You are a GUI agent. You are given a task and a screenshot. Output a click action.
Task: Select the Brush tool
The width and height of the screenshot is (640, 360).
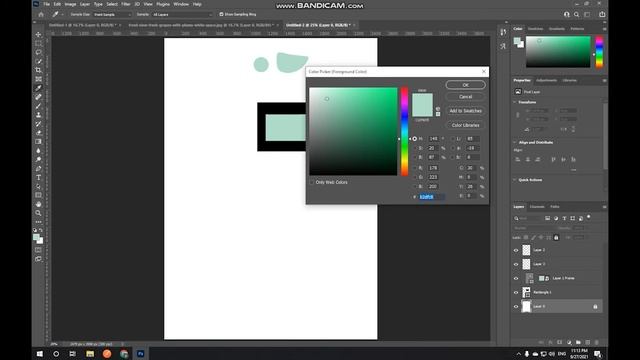pyautogui.click(x=38, y=106)
